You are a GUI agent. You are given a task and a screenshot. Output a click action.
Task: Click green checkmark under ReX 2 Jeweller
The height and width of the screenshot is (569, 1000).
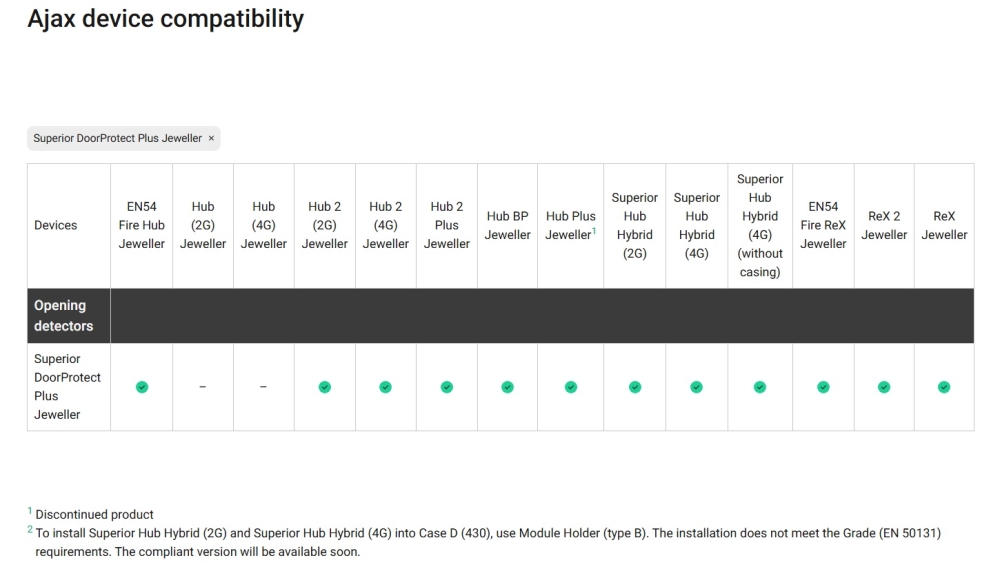[884, 387]
